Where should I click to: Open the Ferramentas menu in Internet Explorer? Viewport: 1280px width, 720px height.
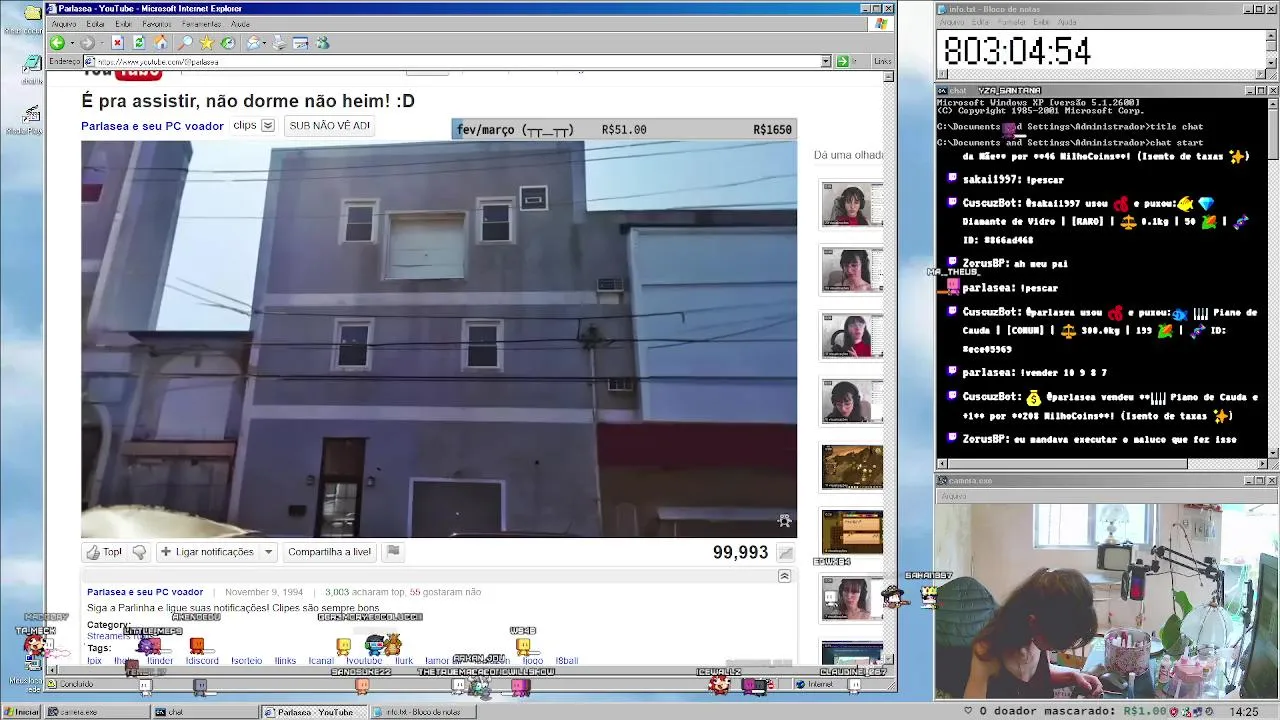[201, 23]
